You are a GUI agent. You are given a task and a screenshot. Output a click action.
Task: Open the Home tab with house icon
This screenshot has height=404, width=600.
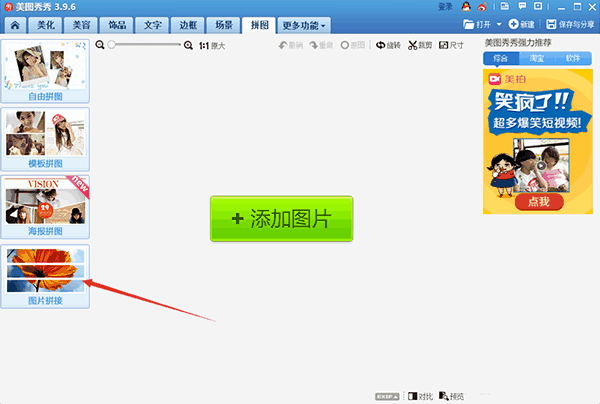[x=14, y=24]
